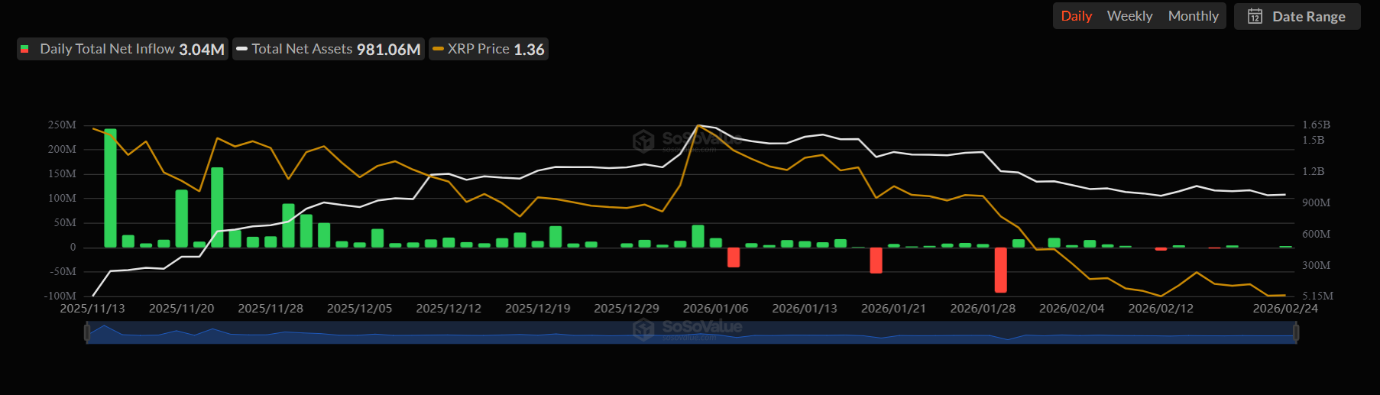This screenshot has width=1380, height=395.
Task: Click the white Total Net Assets line icon
Action: tap(241, 48)
